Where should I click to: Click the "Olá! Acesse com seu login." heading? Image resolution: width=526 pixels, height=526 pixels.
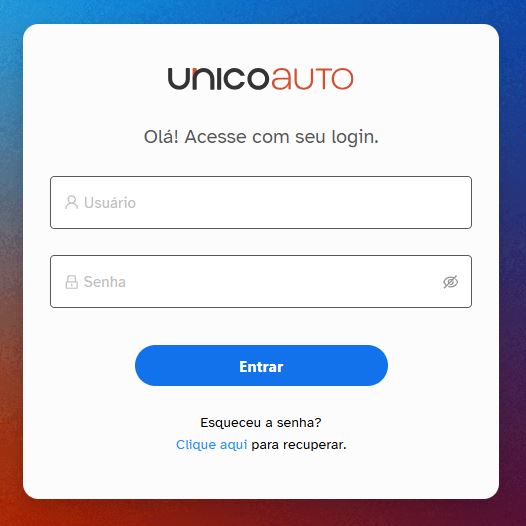261,137
